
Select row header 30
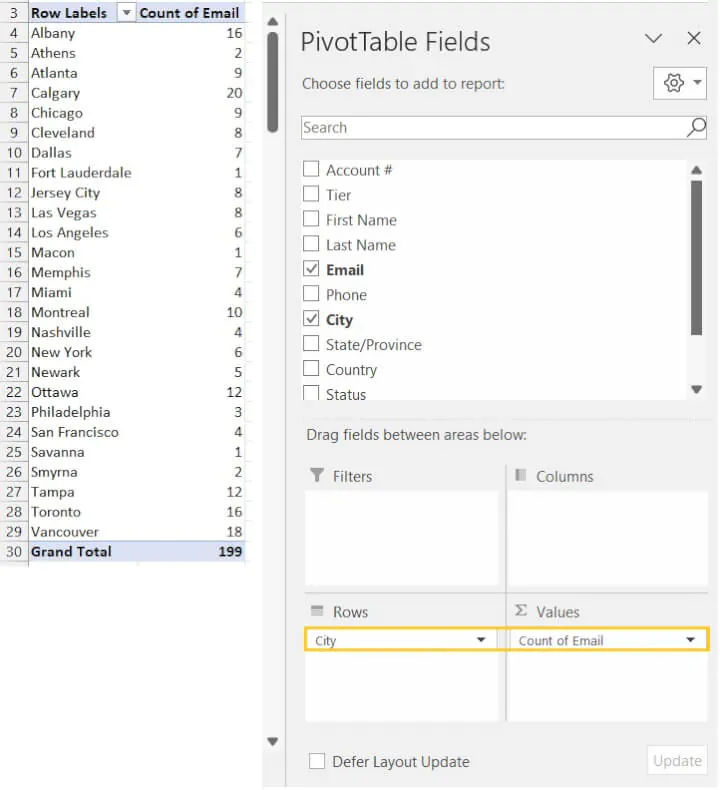click(x=14, y=552)
